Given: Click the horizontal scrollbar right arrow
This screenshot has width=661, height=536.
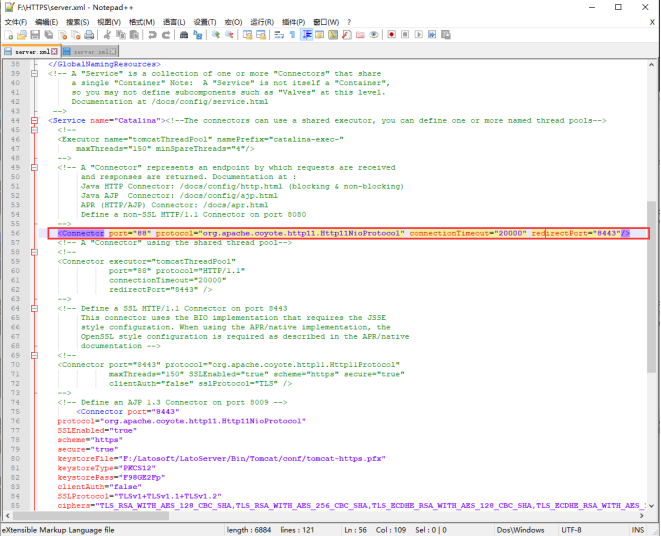Looking at the screenshot, I should [x=642, y=515].
